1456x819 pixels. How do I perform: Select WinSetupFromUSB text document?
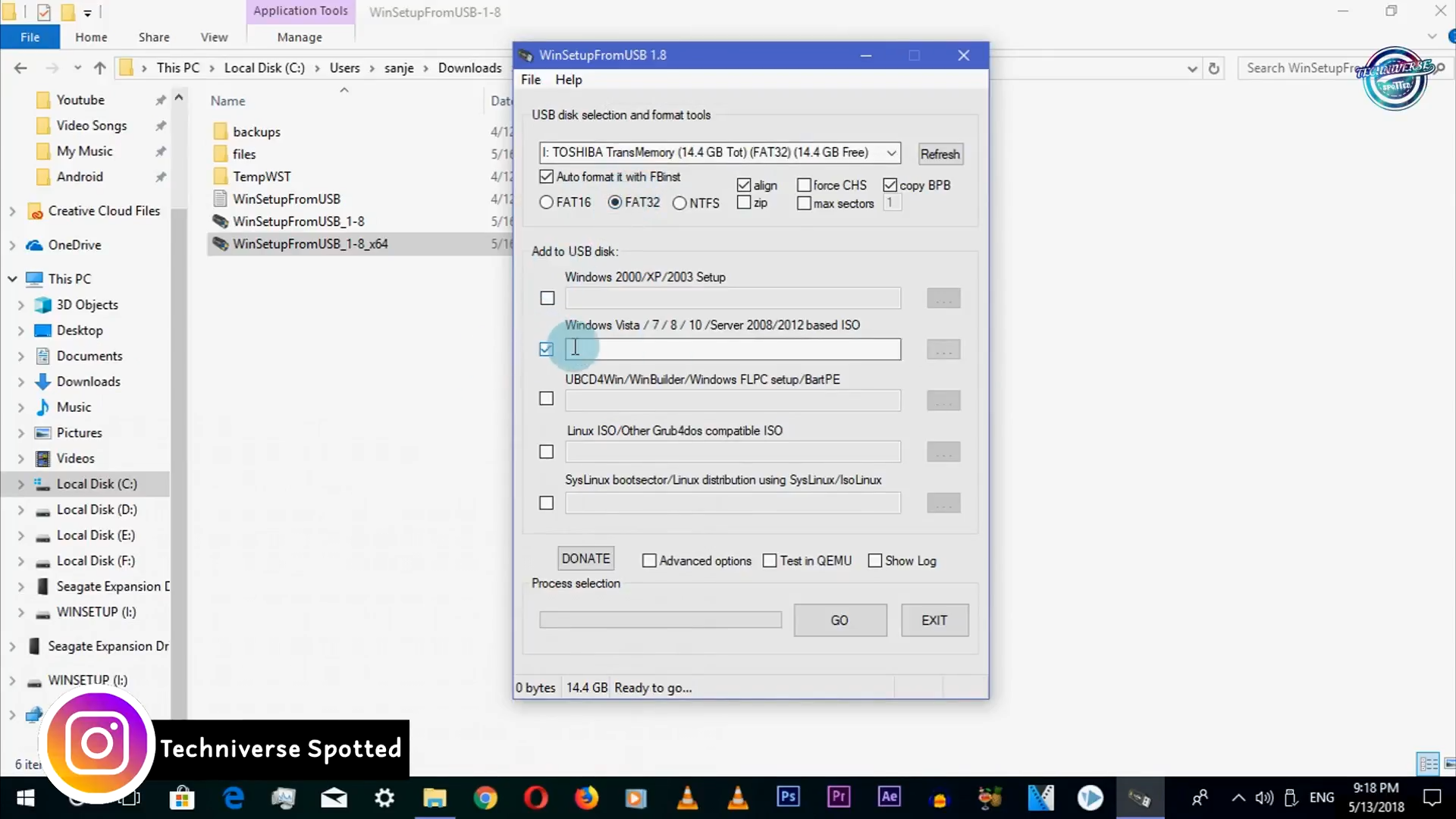286,199
